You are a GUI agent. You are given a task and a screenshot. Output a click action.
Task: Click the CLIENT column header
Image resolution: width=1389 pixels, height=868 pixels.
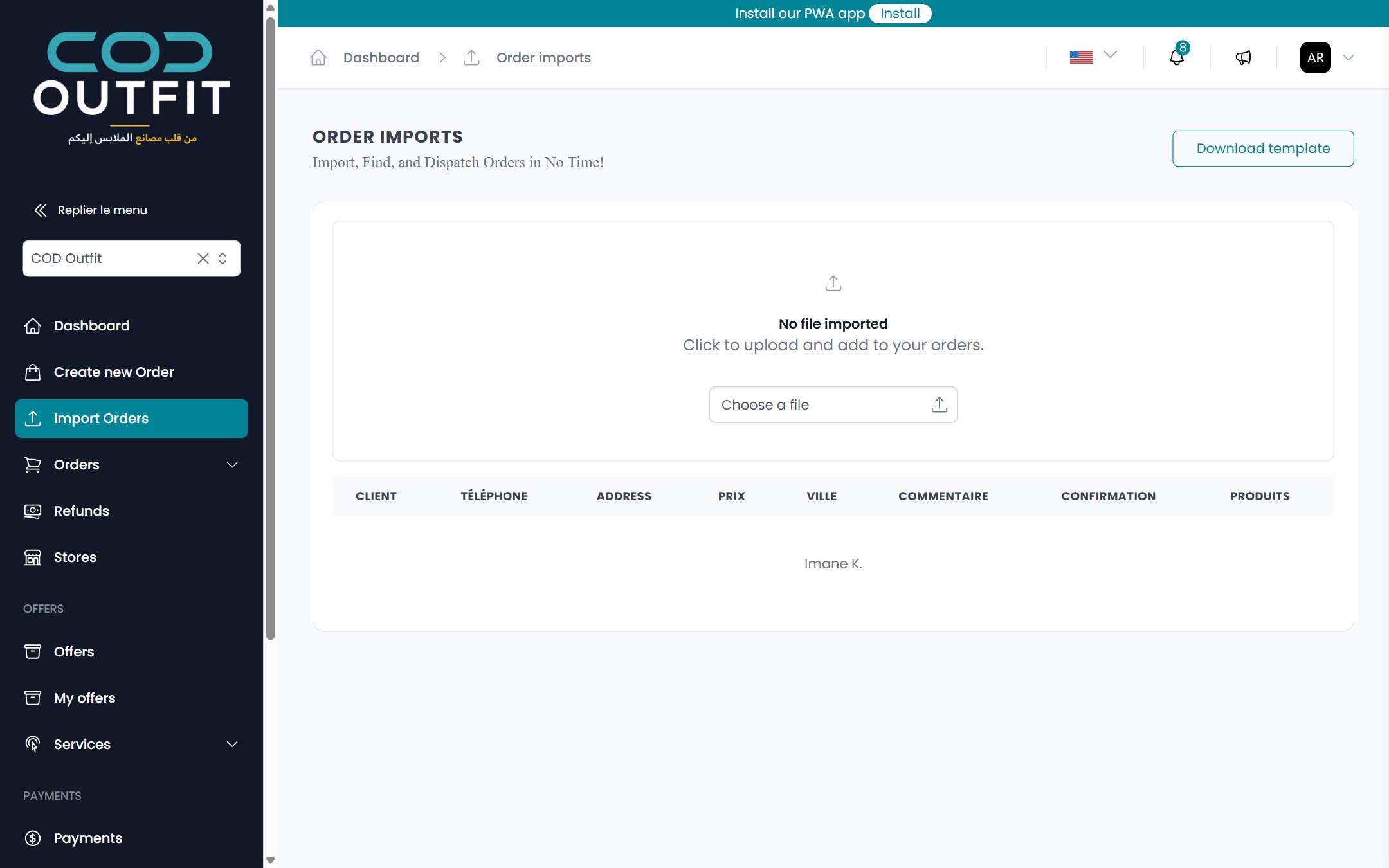pyautogui.click(x=376, y=496)
